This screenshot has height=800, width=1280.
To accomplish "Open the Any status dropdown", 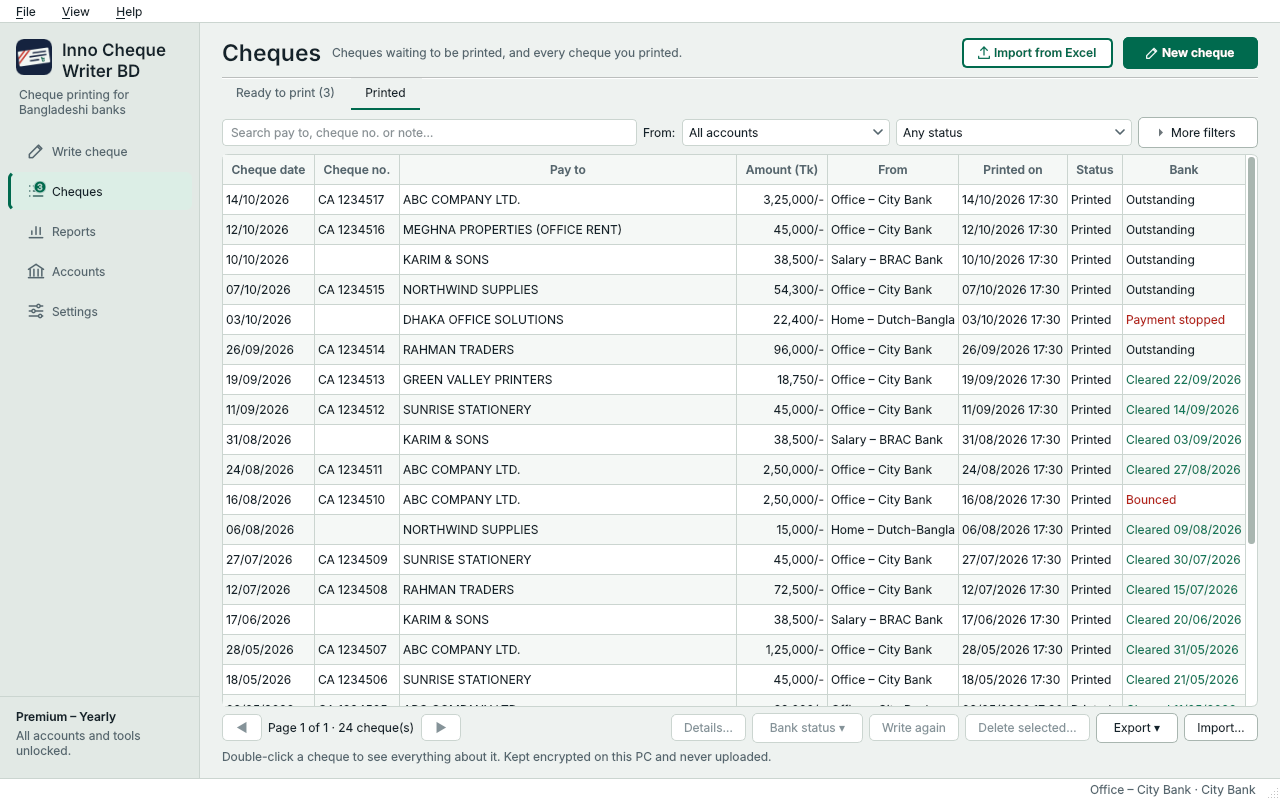I will click(x=1014, y=133).
